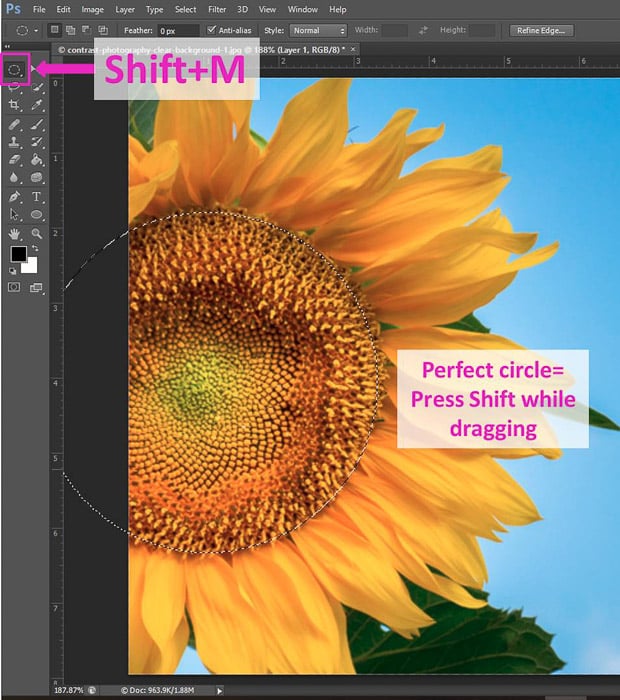Open the Filter menu
The image size is (620, 700).
(217, 9)
